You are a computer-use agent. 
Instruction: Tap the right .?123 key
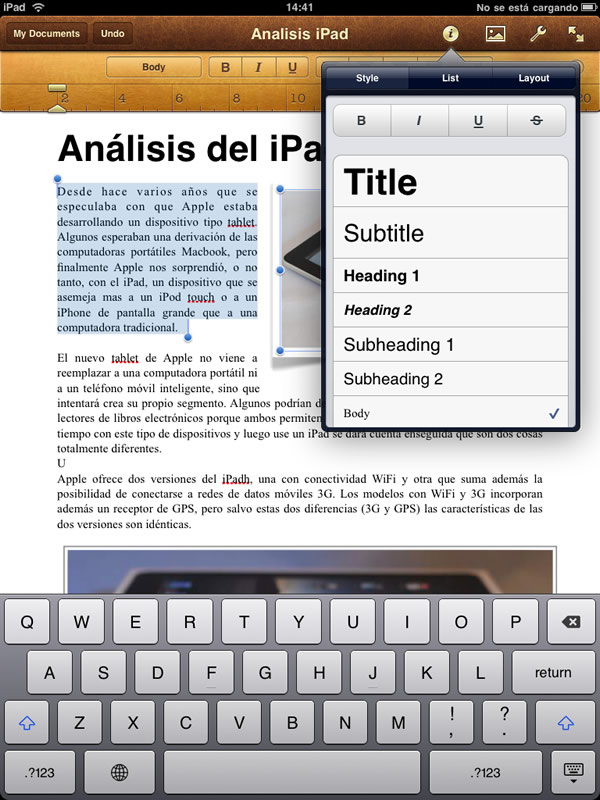click(x=486, y=772)
